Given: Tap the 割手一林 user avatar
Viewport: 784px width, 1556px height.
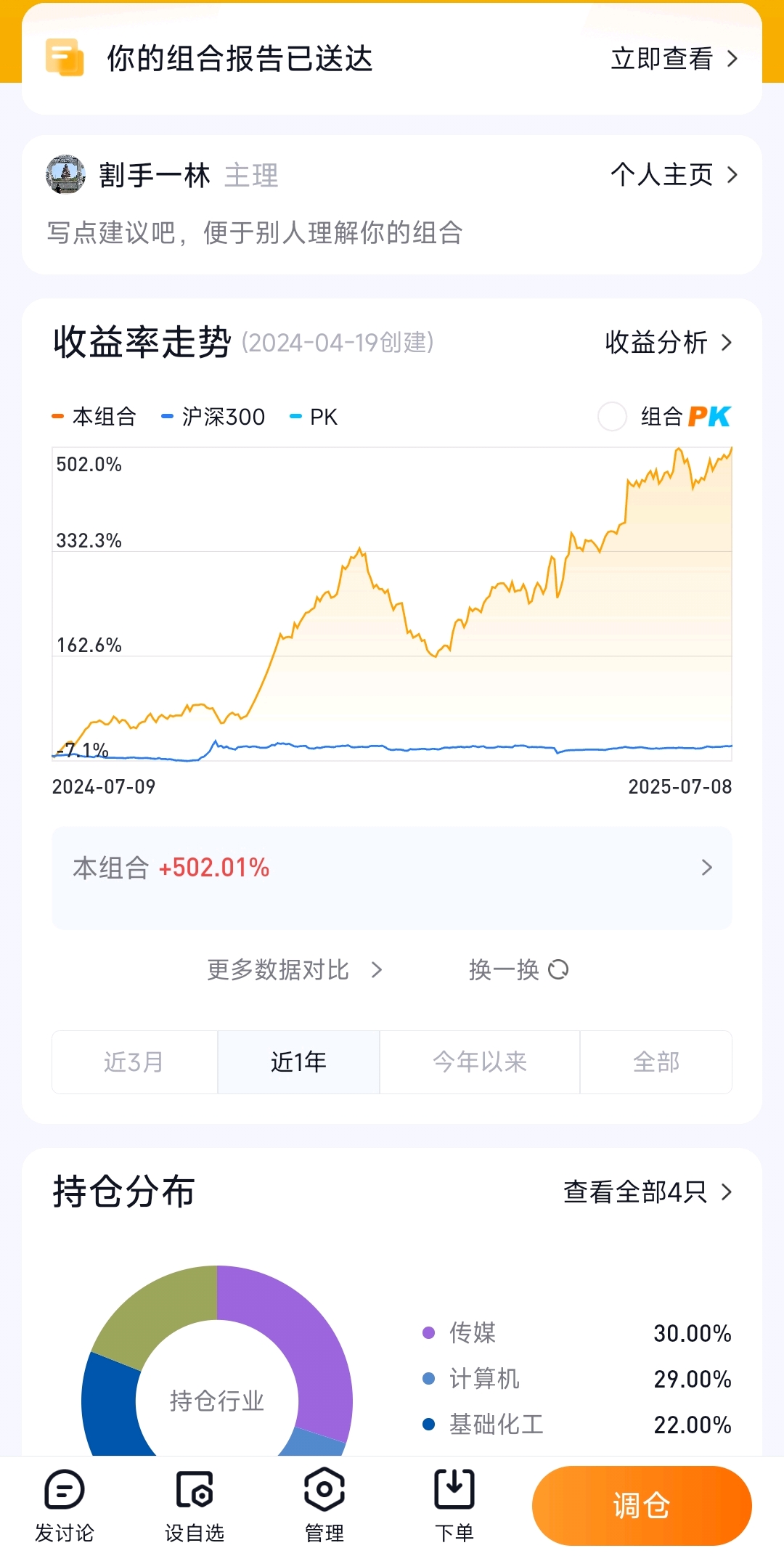Looking at the screenshot, I should pos(65,174).
